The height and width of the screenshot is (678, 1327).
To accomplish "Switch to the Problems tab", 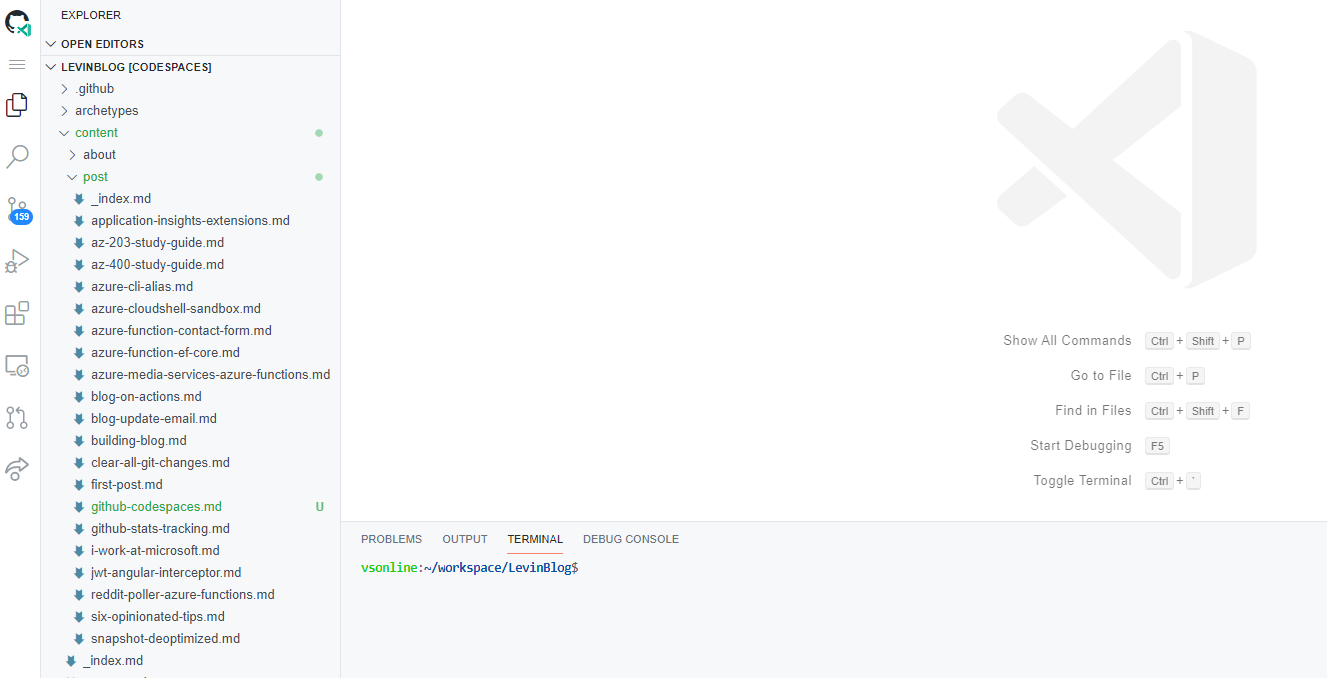I will pyautogui.click(x=391, y=539).
